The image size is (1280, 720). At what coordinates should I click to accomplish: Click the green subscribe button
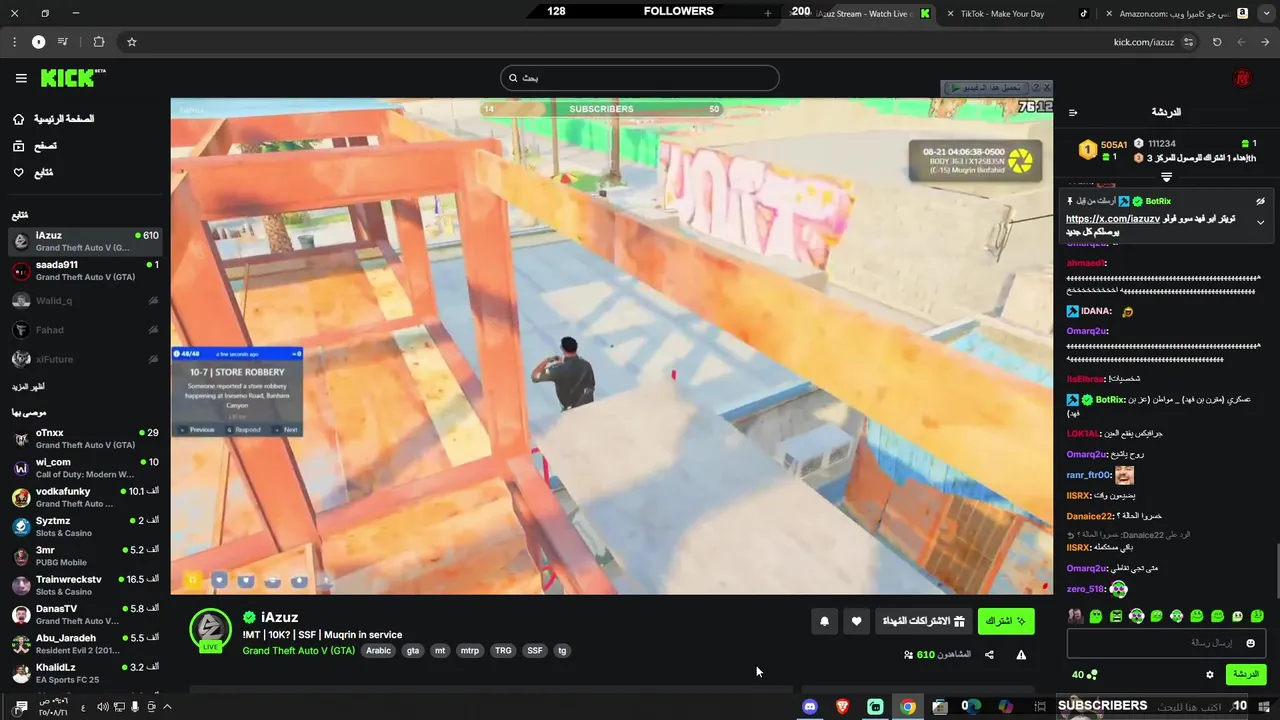(1006, 622)
